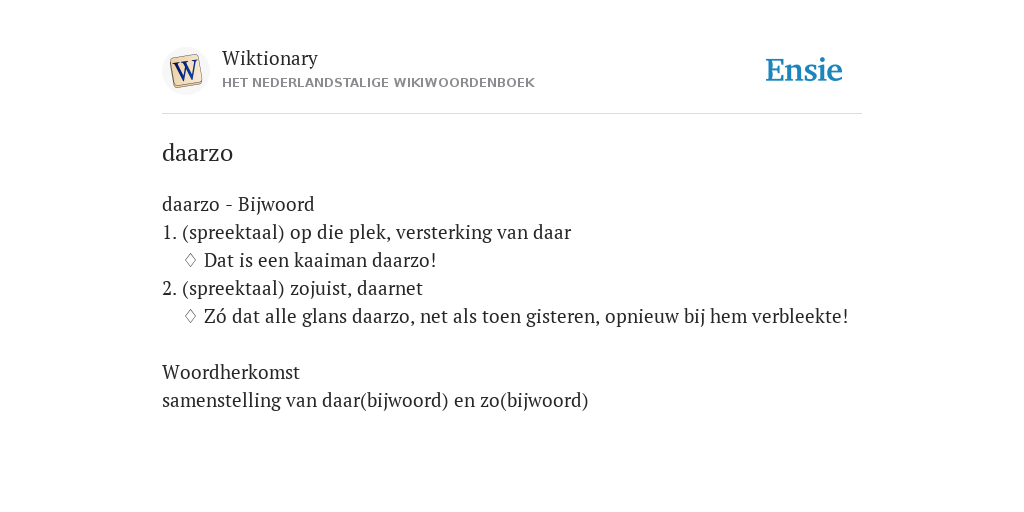Screen dimensions: 1024x512
Task: Click the horizontal divider under the header
Action: click(x=512, y=114)
